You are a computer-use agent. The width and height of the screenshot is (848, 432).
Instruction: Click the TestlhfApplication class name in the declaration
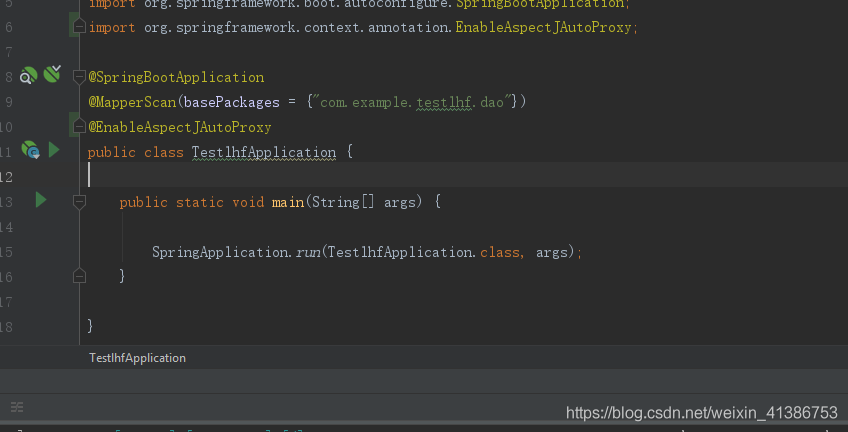coord(264,152)
